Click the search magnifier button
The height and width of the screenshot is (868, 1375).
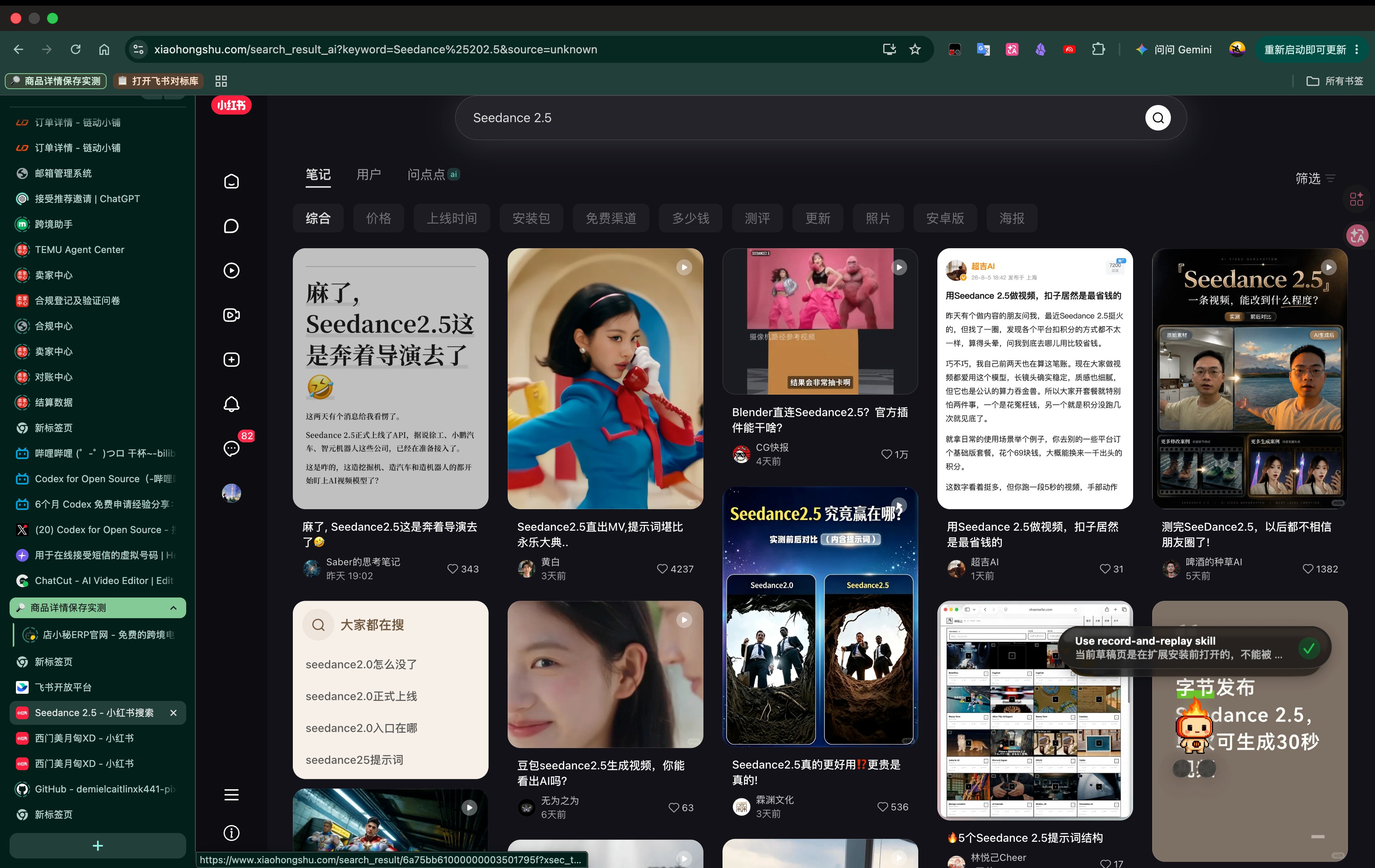pos(1158,118)
